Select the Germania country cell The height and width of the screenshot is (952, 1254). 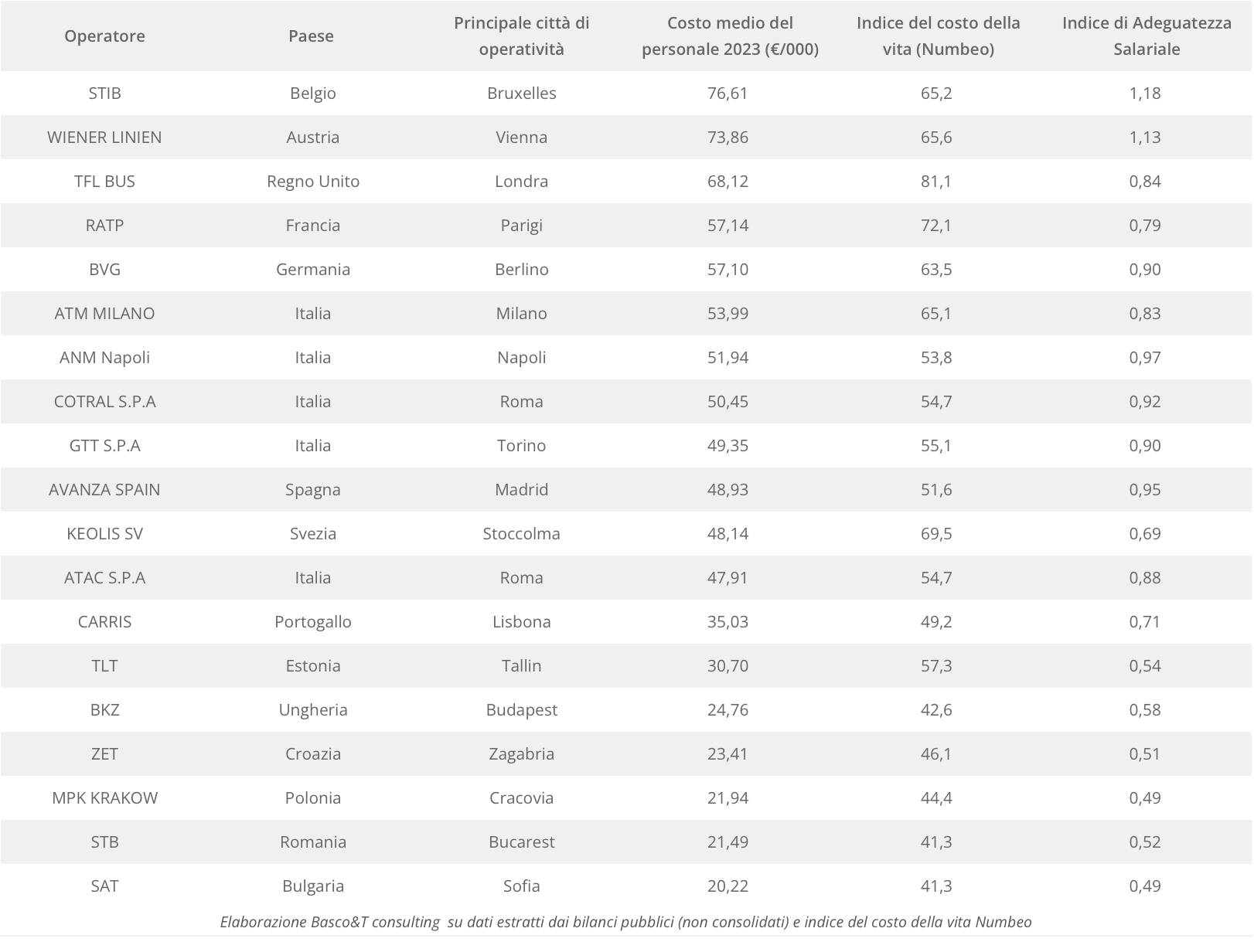pos(312,270)
